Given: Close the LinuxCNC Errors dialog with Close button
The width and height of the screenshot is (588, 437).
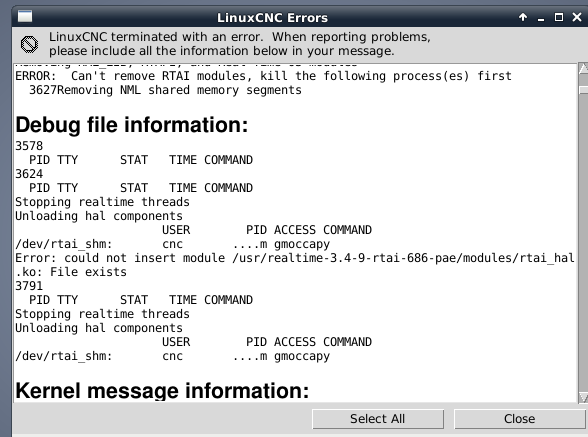Looking at the screenshot, I should coord(519,419).
